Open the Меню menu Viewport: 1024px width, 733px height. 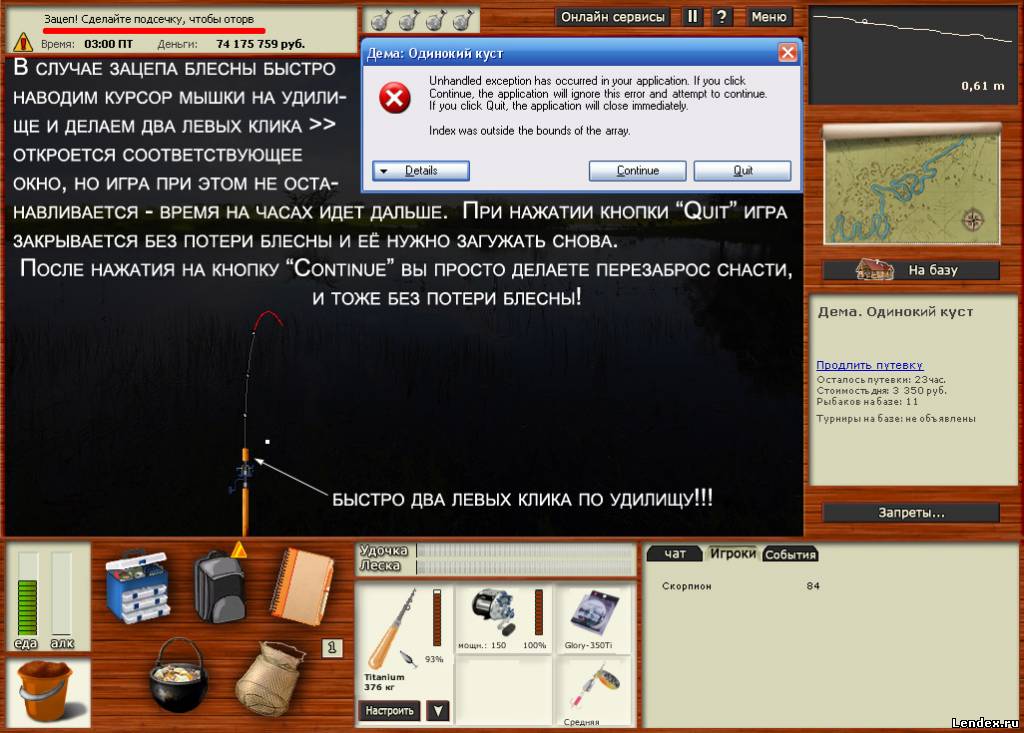click(769, 17)
